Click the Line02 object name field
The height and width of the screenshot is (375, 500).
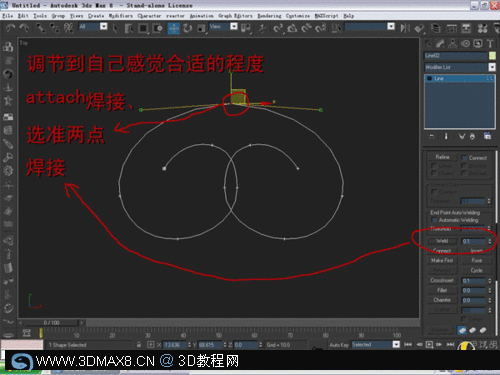point(455,56)
